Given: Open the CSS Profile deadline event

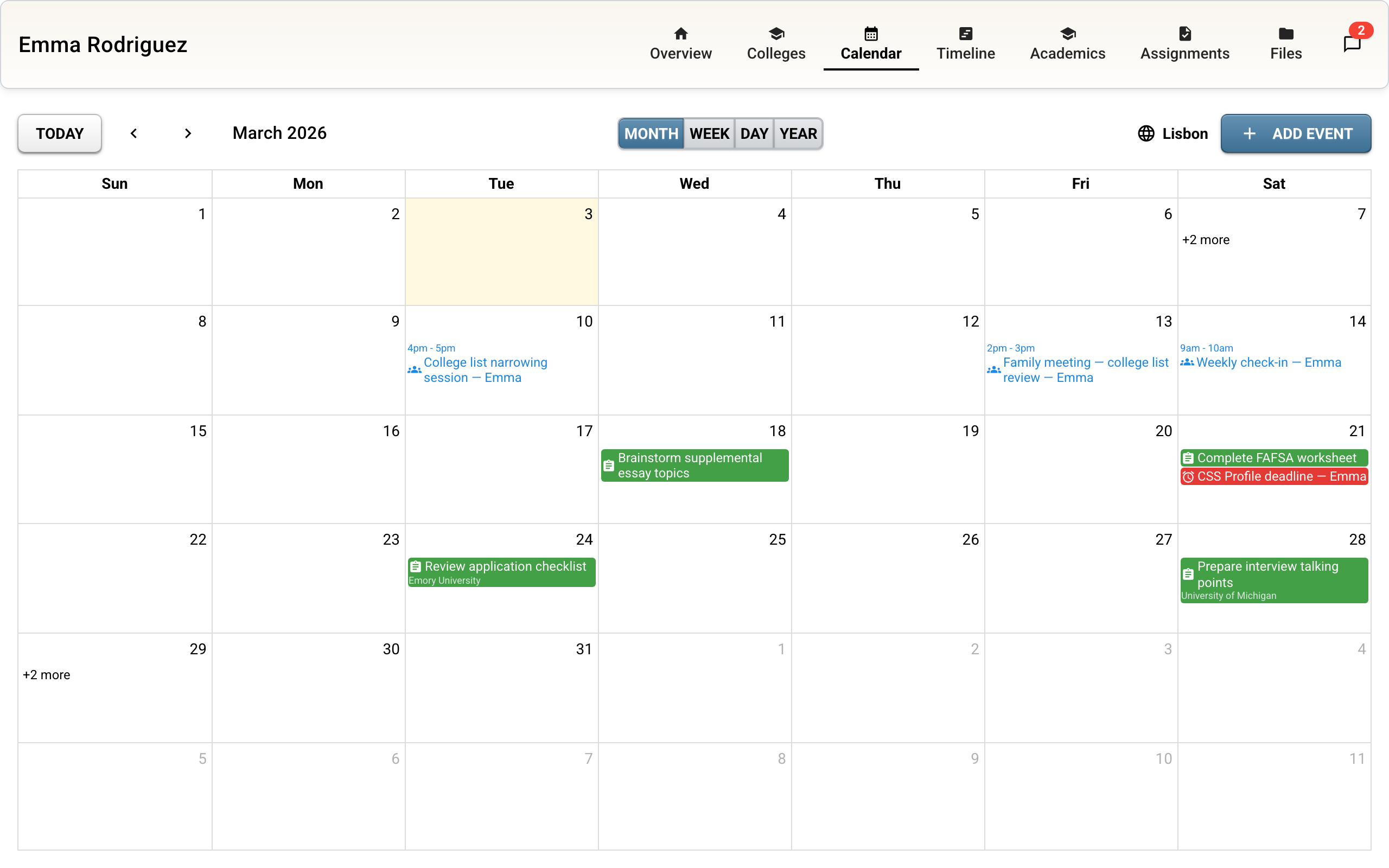Looking at the screenshot, I should [x=1273, y=476].
